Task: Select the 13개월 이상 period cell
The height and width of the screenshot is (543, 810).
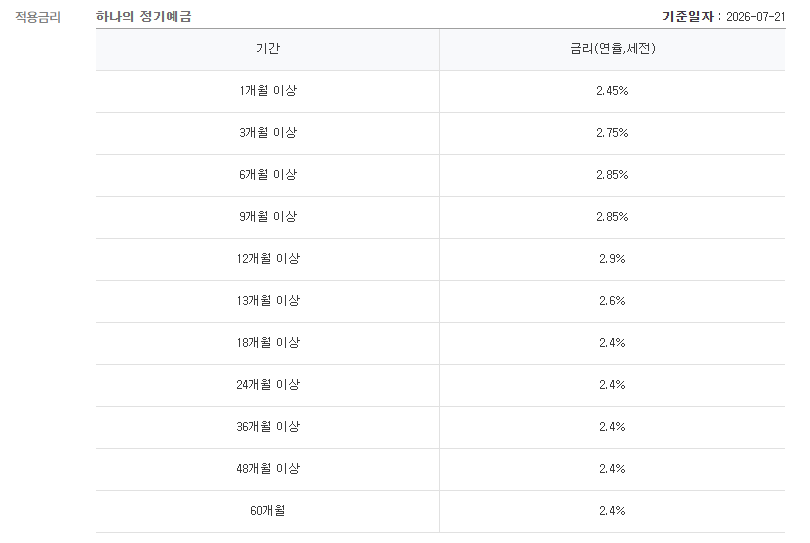Action: tap(268, 301)
